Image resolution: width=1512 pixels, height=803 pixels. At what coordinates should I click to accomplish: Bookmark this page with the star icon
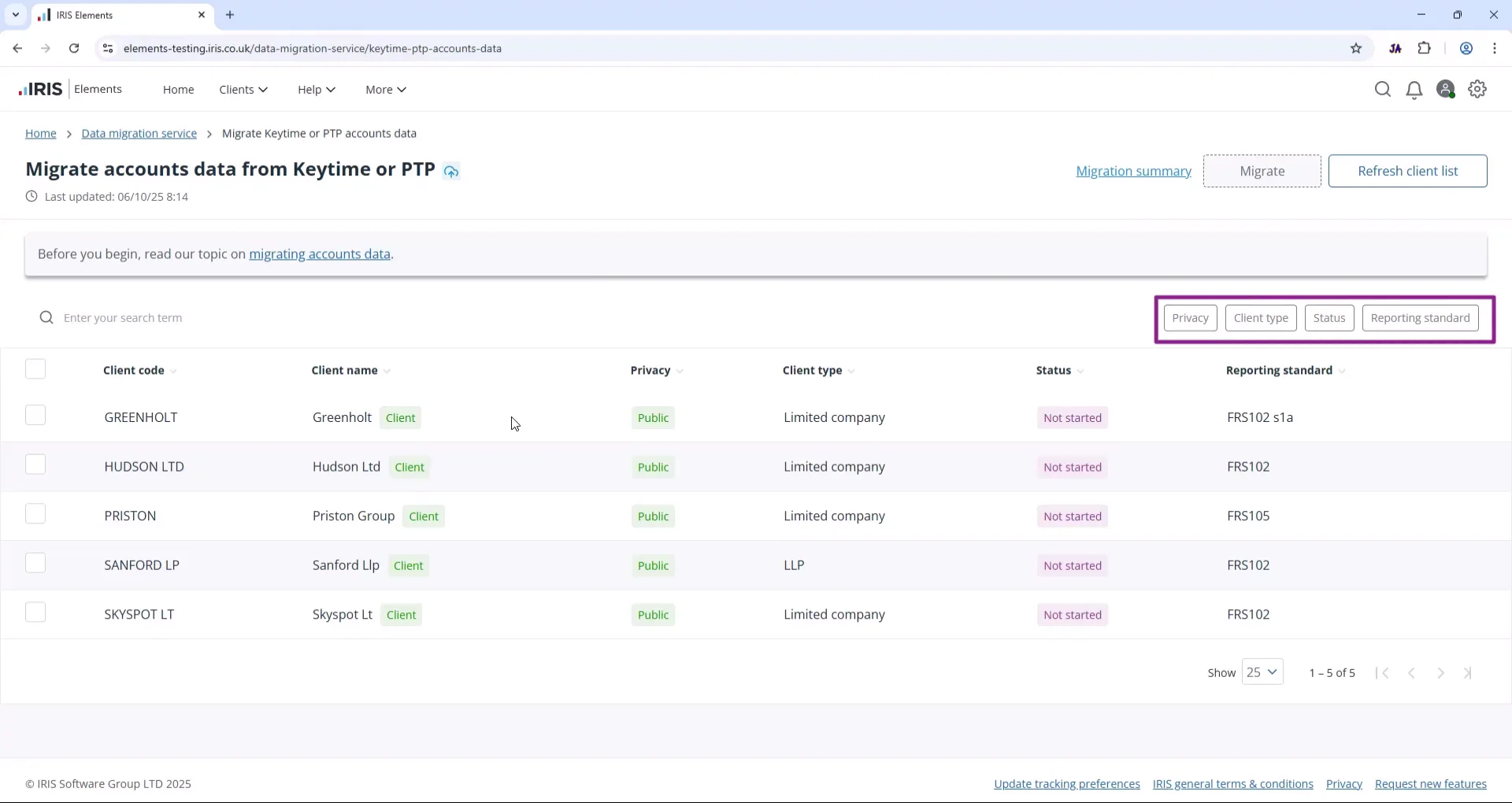point(1356,49)
